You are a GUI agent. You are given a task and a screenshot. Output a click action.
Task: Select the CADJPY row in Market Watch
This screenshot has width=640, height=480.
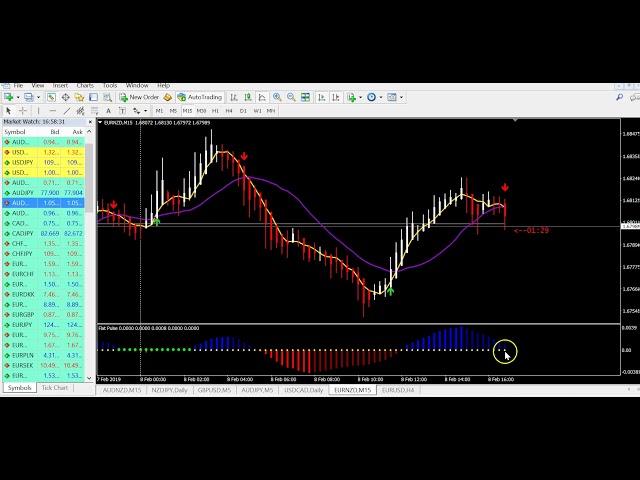click(22, 233)
